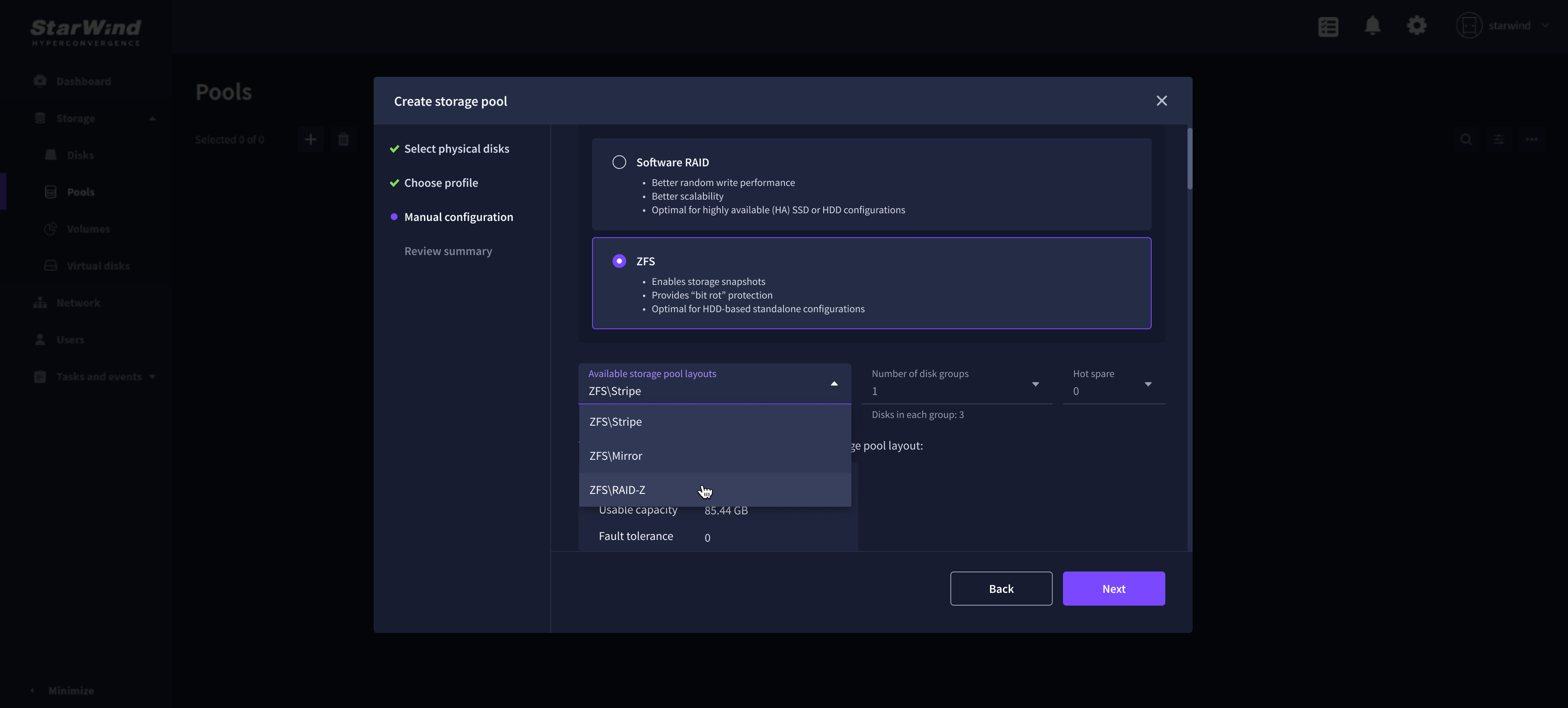Go to the Manual configuration step
Viewport: 1568px width, 708px height.
pos(459,217)
